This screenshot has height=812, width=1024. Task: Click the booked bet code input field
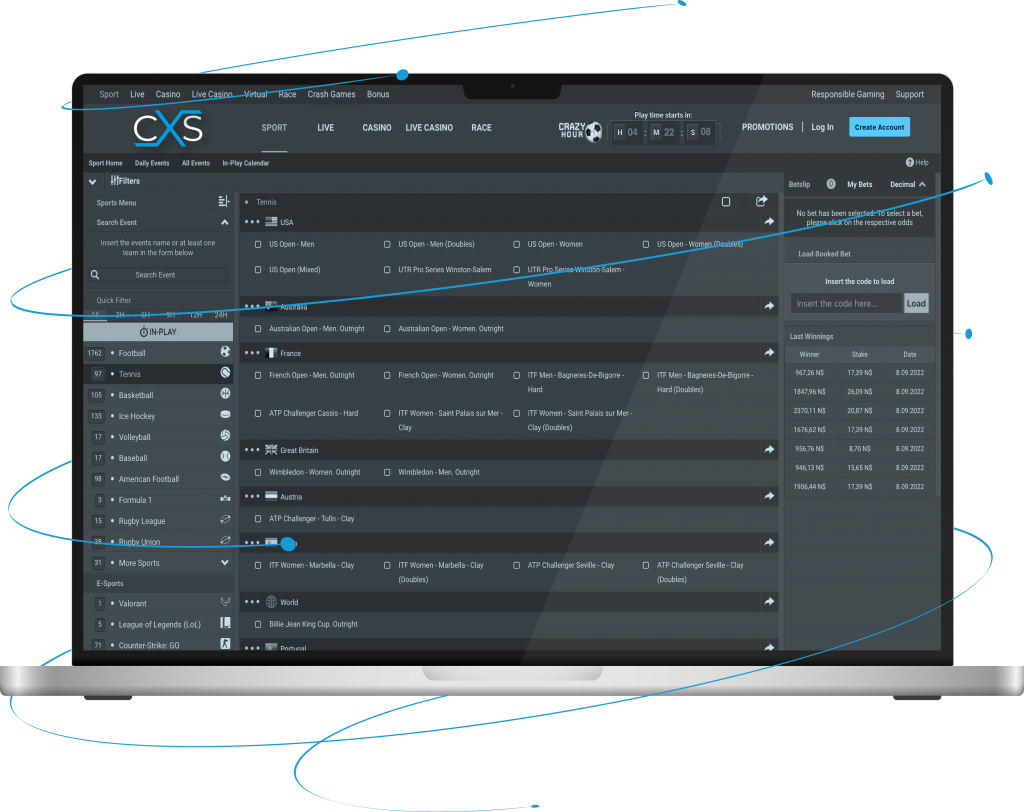coord(846,303)
